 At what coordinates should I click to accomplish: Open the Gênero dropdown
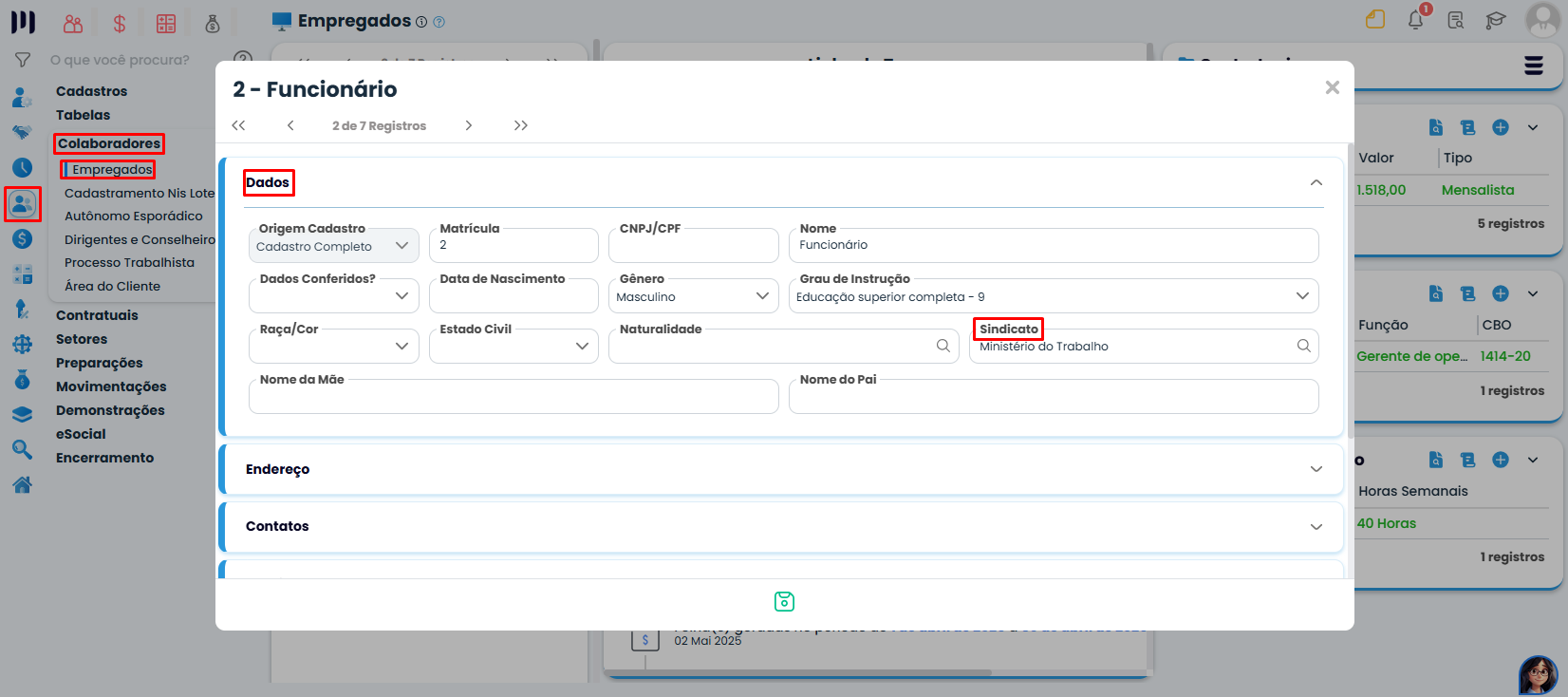[693, 296]
